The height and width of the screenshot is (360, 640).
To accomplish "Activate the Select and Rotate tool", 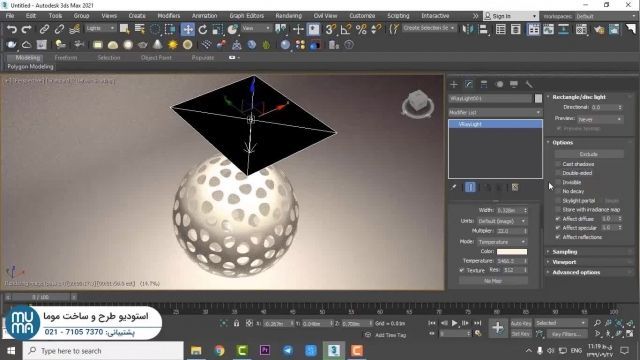I will pyautogui.click(x=203, y=29).
